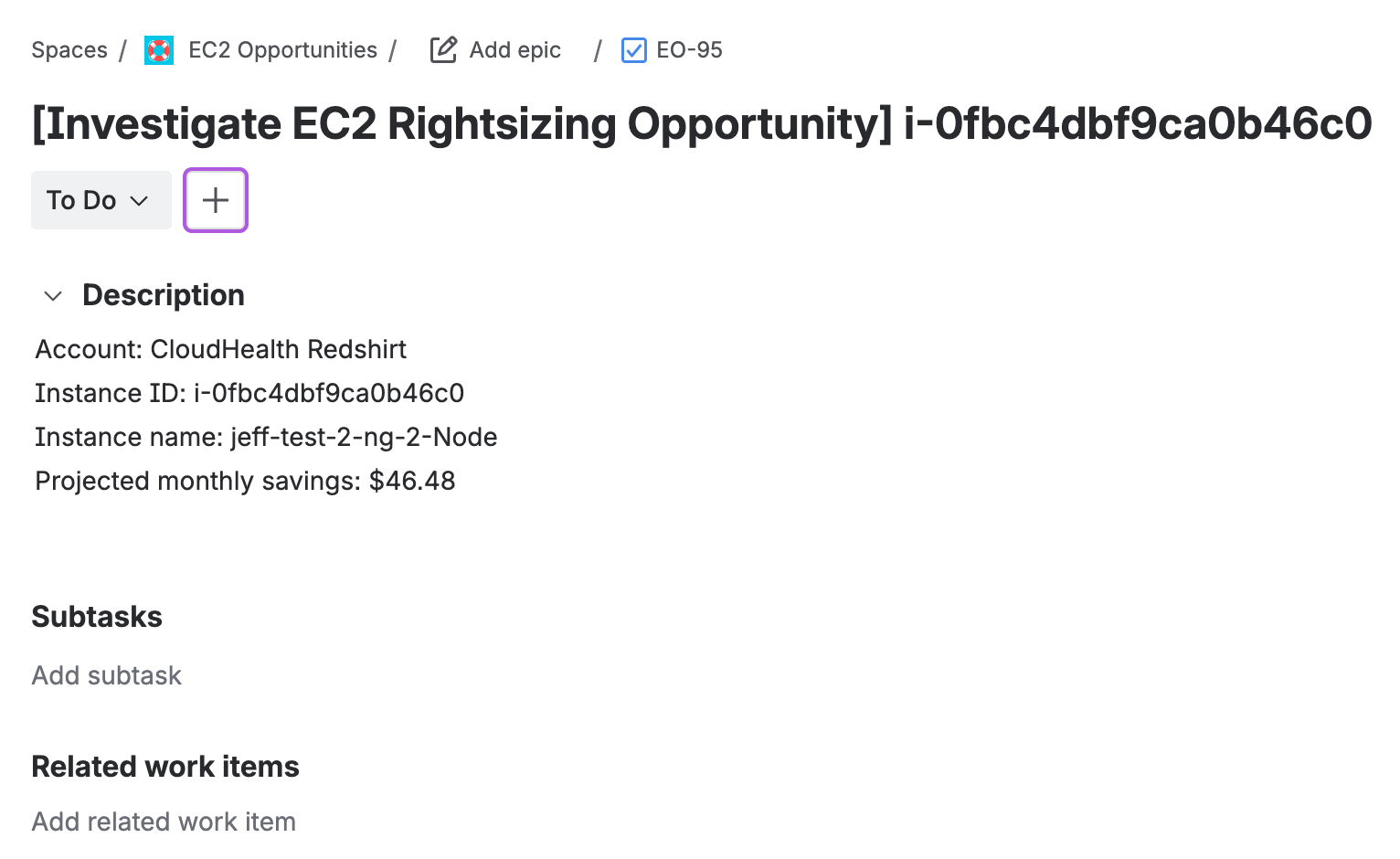Click the EC2 Opportunities life-ring space icon
The height and width of the screenshot is (859, 1400).
click(x=158, y=50)
